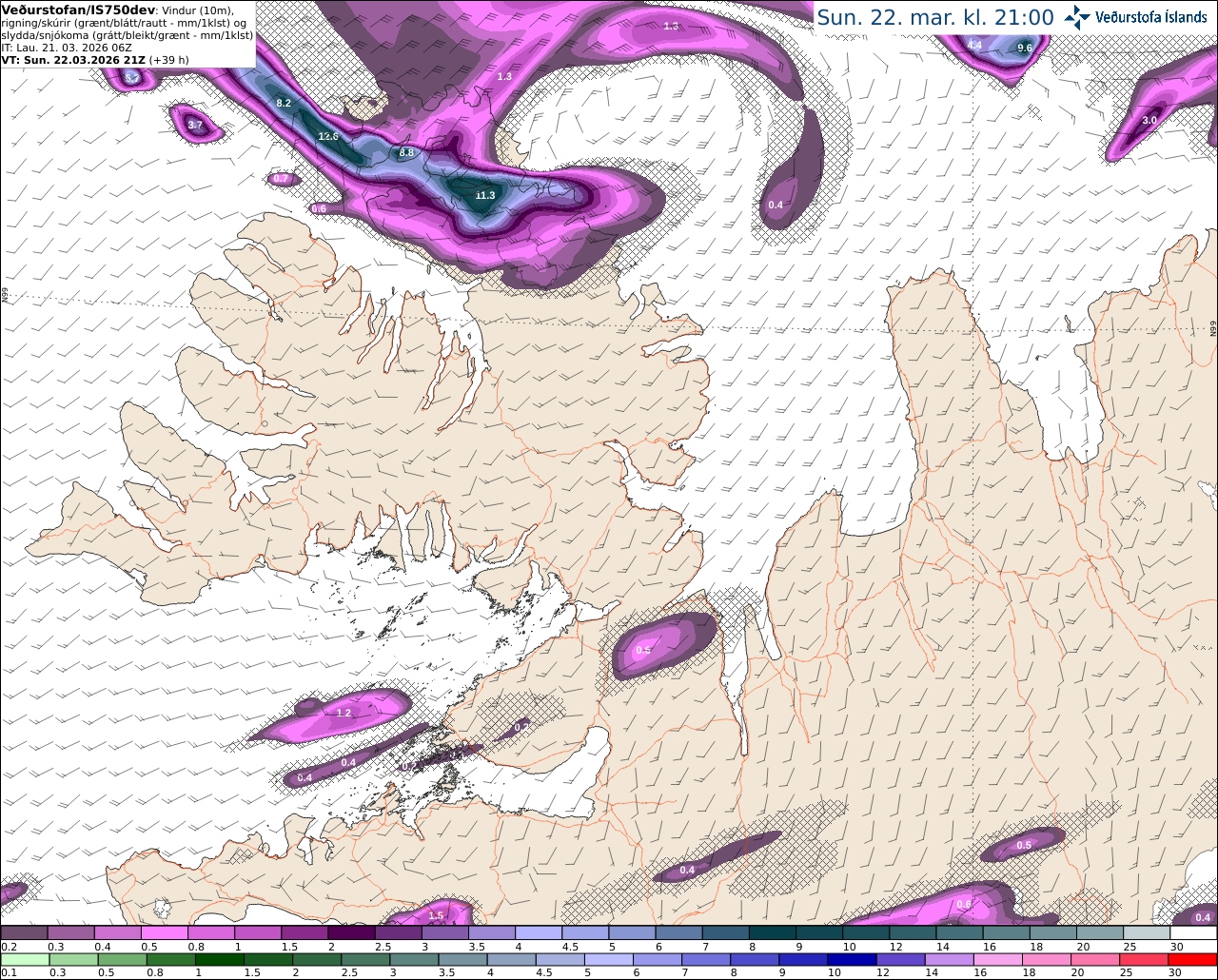
Task: Click the Veðurstofa Íslands logo icon
Action: pos(1076,16)
